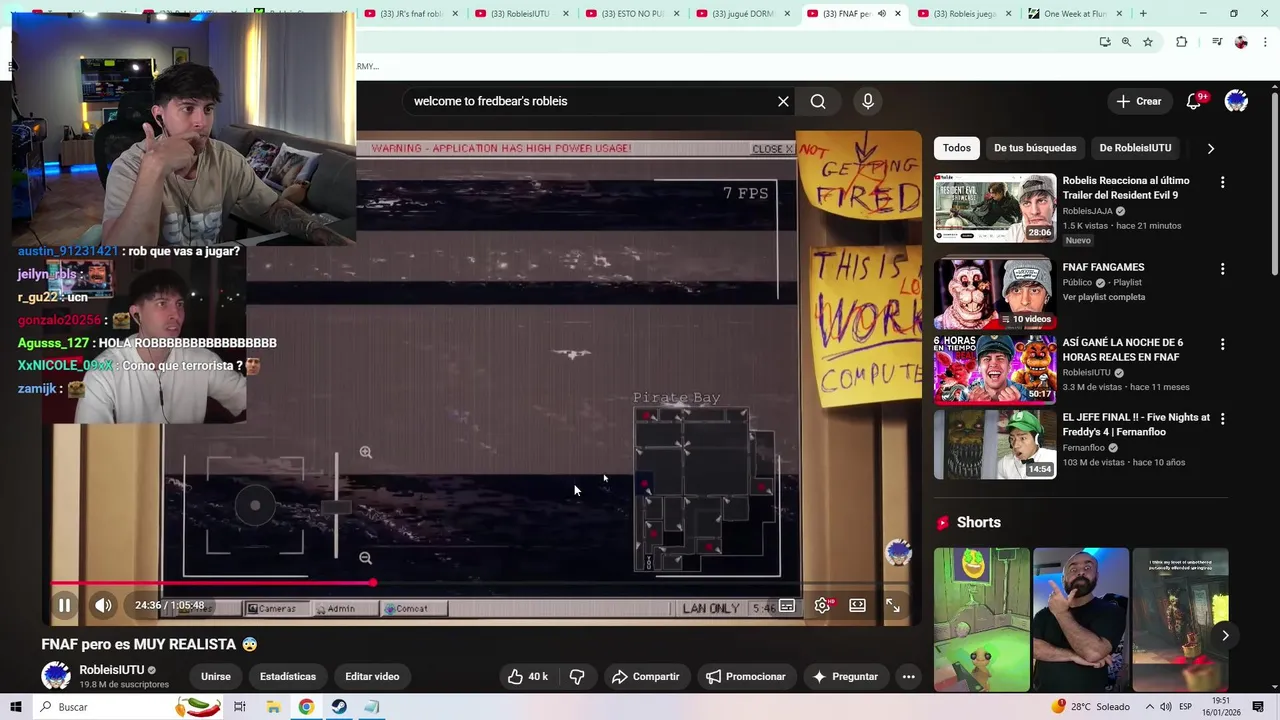Select the Todos filter chip
The height and width of the screenshot is (720, 1280).
click(957, 148)
